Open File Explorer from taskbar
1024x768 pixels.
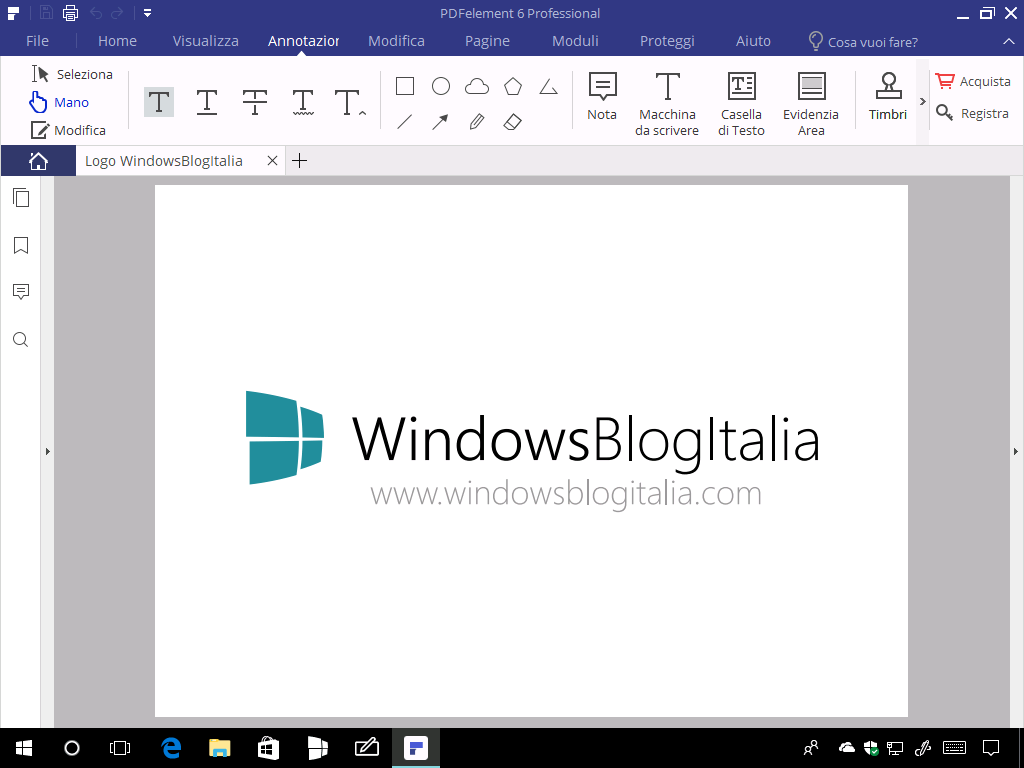click(219, 748)
